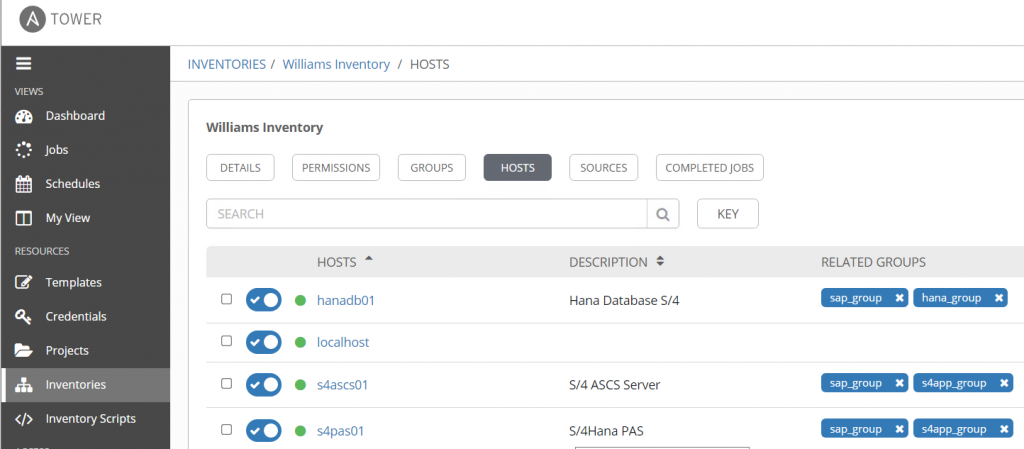1024x449 pixels.
Task: Open the localhost host link
Action: click(343, 342)
